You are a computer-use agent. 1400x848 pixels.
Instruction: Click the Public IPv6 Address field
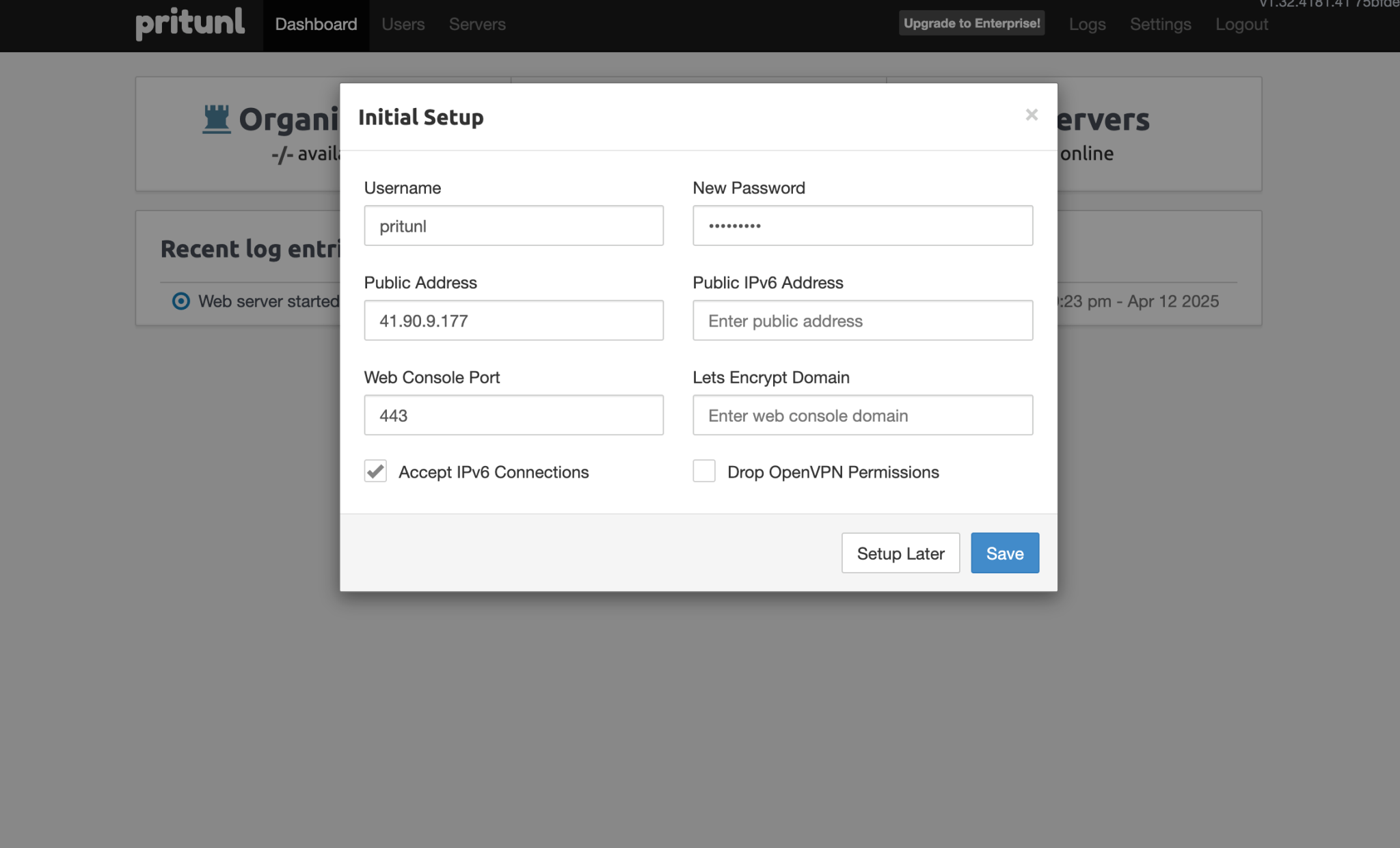click(x=862, y=320)
